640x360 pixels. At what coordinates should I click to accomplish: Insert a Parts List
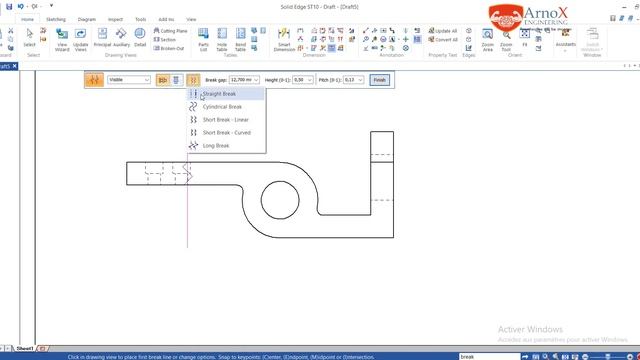pos(203,40)
